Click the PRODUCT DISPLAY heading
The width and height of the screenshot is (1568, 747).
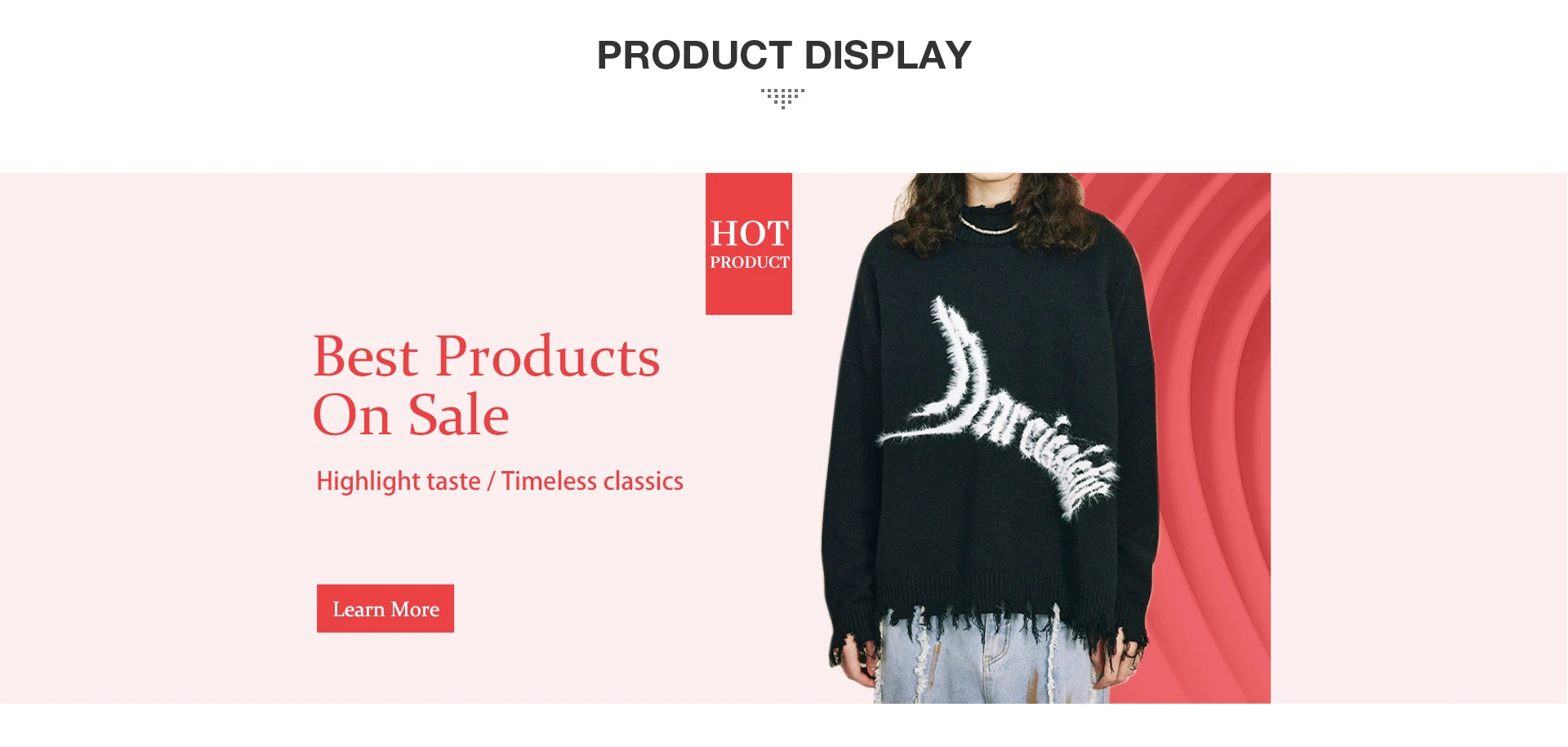click(784, 56)
